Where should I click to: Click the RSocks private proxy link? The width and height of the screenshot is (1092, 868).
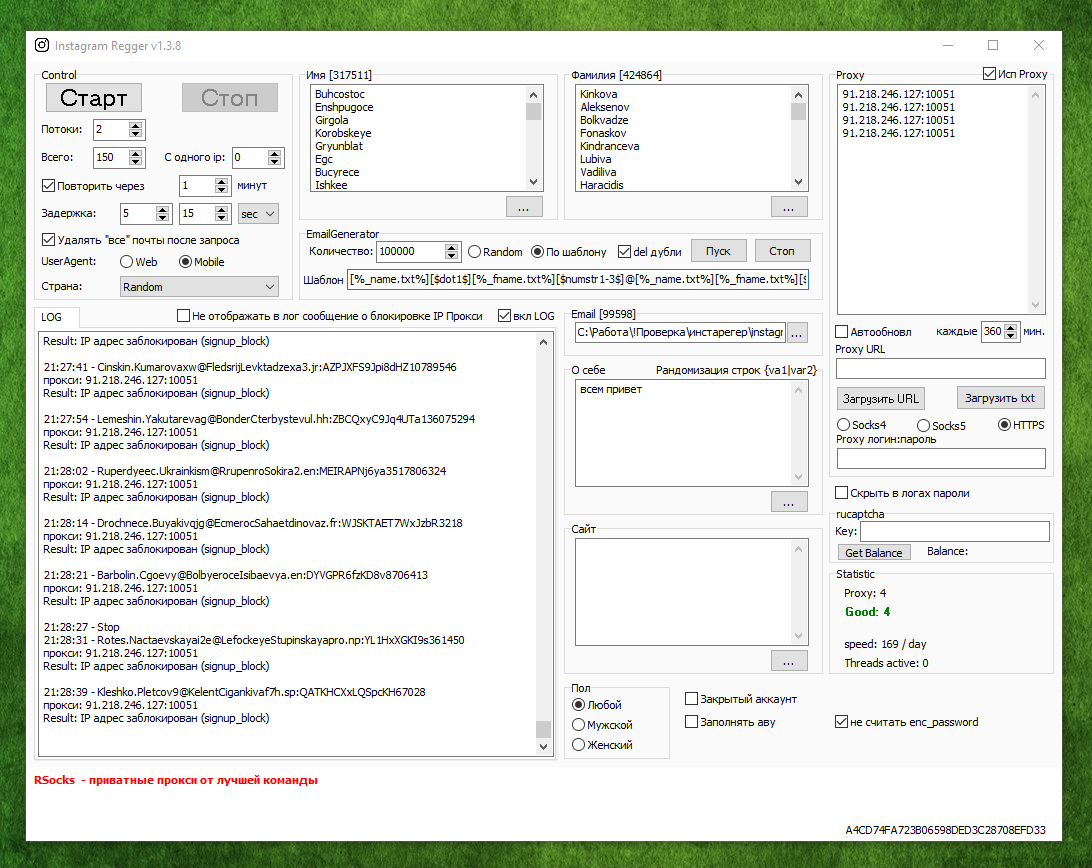coord(176,780)
